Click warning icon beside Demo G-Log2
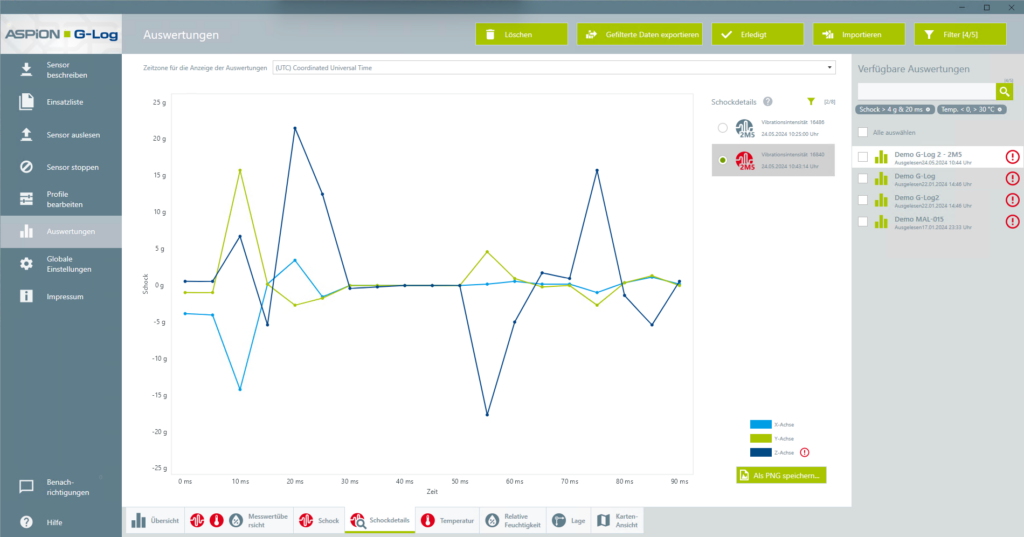 tap(1012, 200)
